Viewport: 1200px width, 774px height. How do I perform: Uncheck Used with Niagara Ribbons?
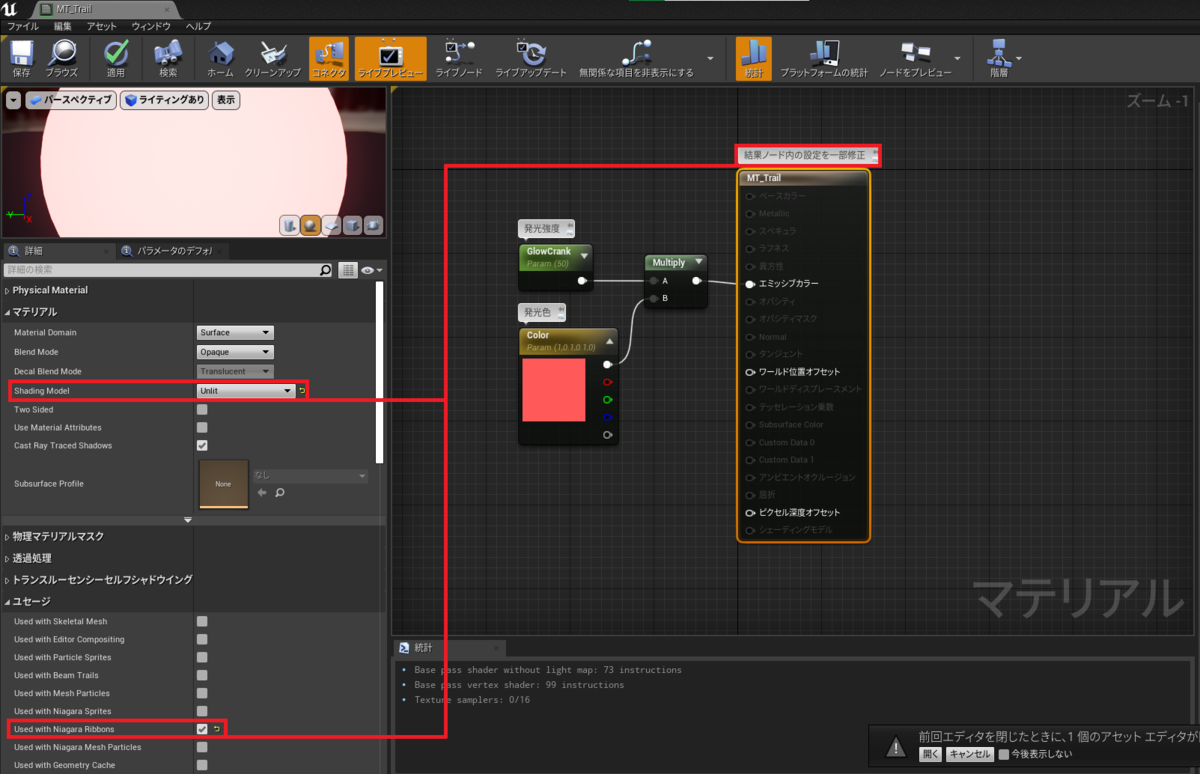click(202, 729)
